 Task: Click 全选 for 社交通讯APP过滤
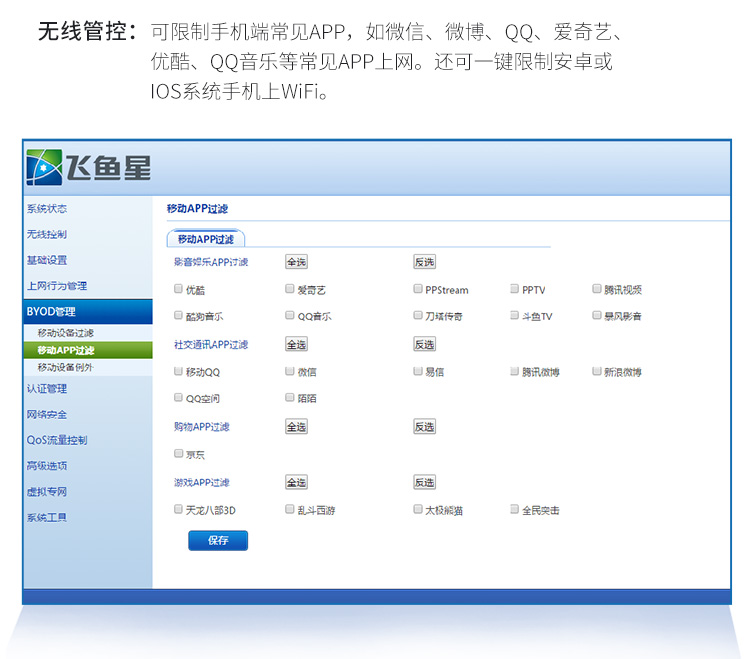click(x=297, y=344)
